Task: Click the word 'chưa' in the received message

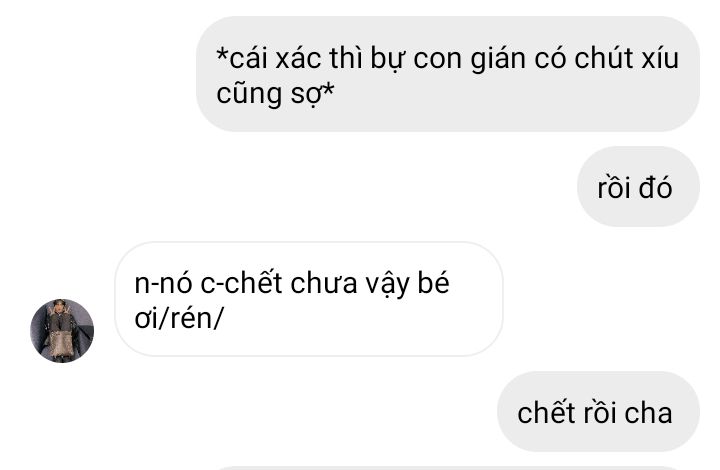Action: pyautogui.click(x=324, y=283)
